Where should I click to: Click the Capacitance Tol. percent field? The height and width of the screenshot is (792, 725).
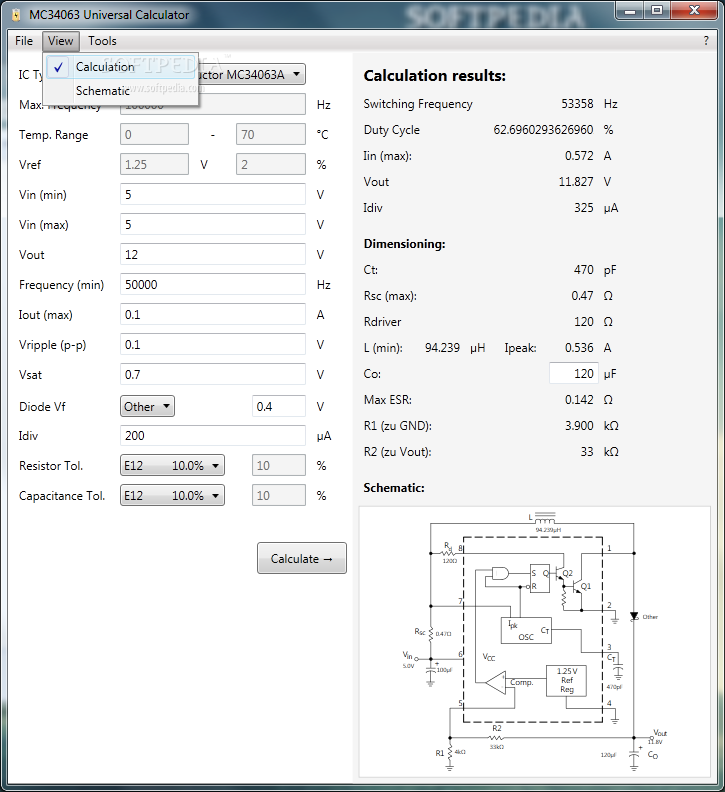[x=279, y=496]
